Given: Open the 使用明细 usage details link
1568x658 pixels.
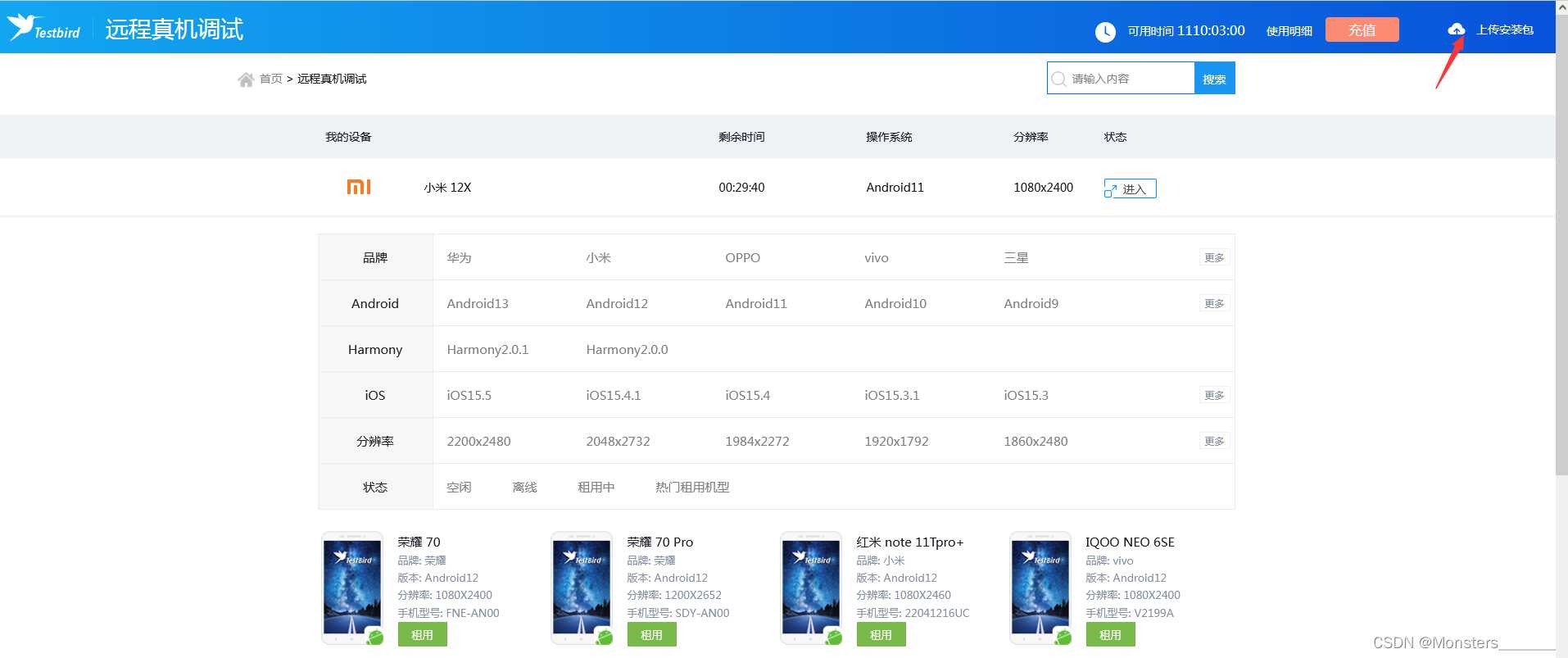Looking at the screenshot, I should [1289, 31].
